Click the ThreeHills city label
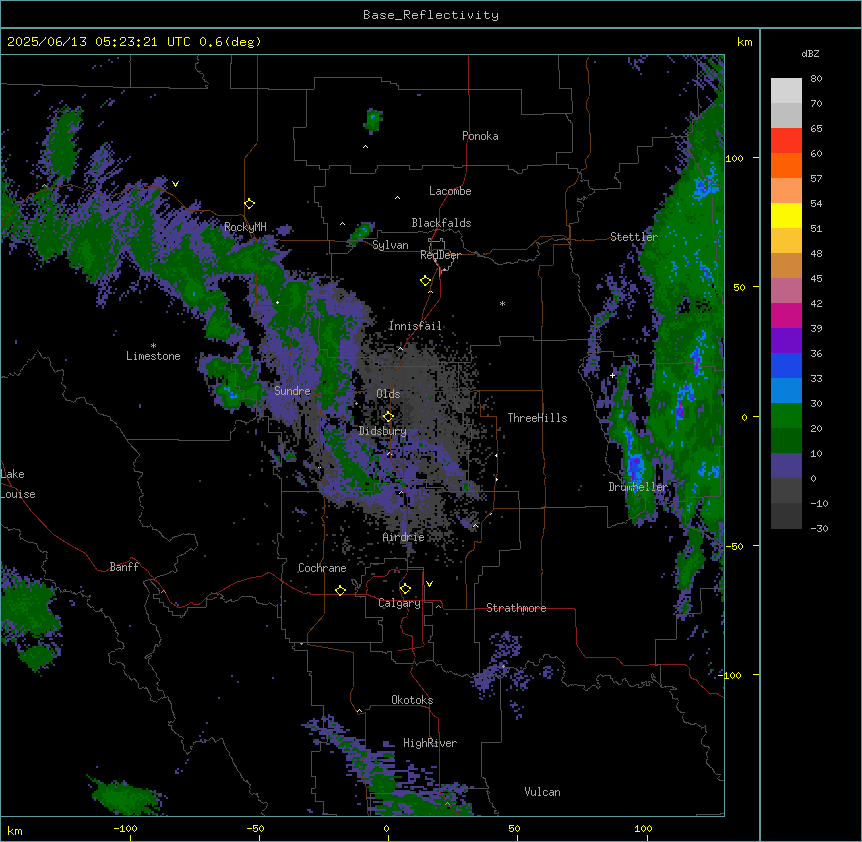The image size is (862, 842). (x=537, y=418)
